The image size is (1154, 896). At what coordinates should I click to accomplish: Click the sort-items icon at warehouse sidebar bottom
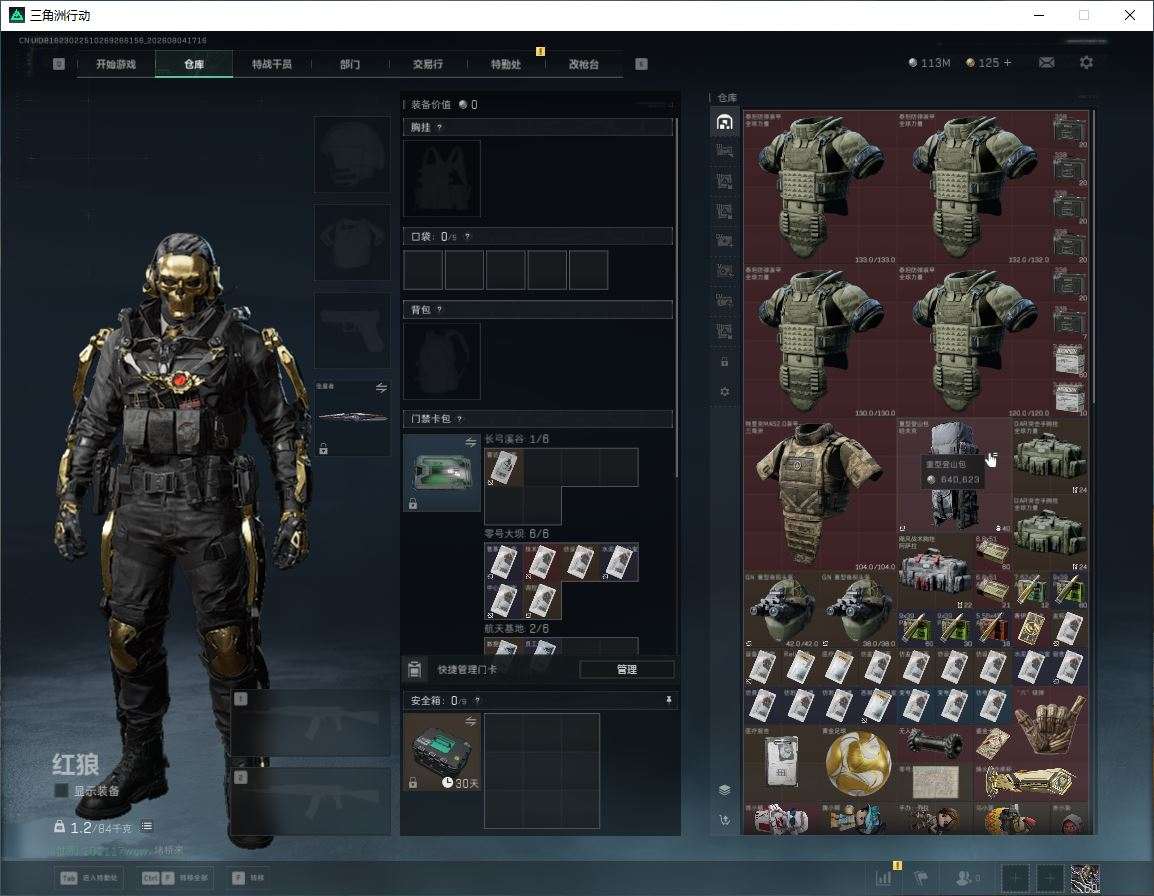click(x=724, y=819)
